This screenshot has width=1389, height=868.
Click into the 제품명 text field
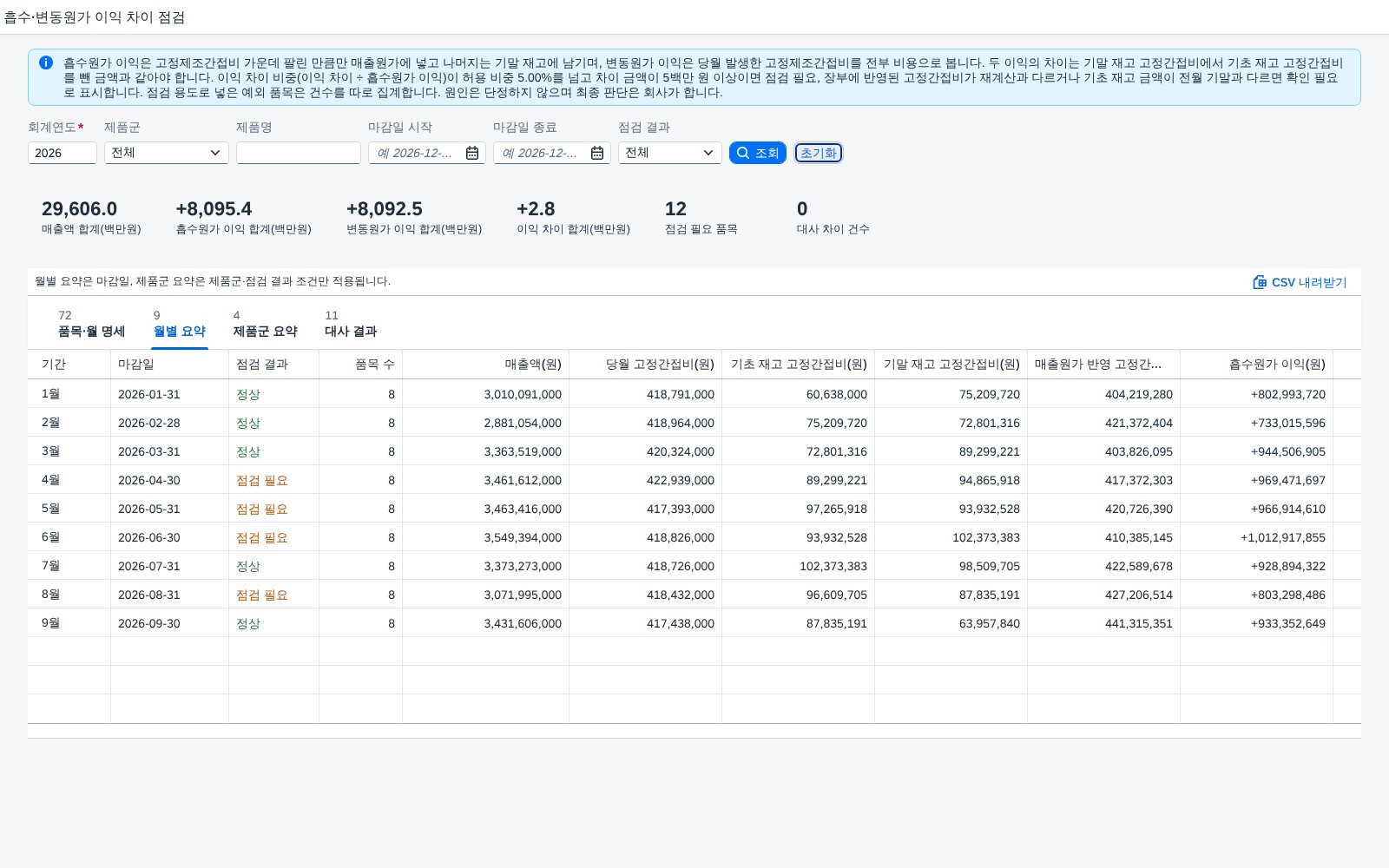tap(299, 153)
